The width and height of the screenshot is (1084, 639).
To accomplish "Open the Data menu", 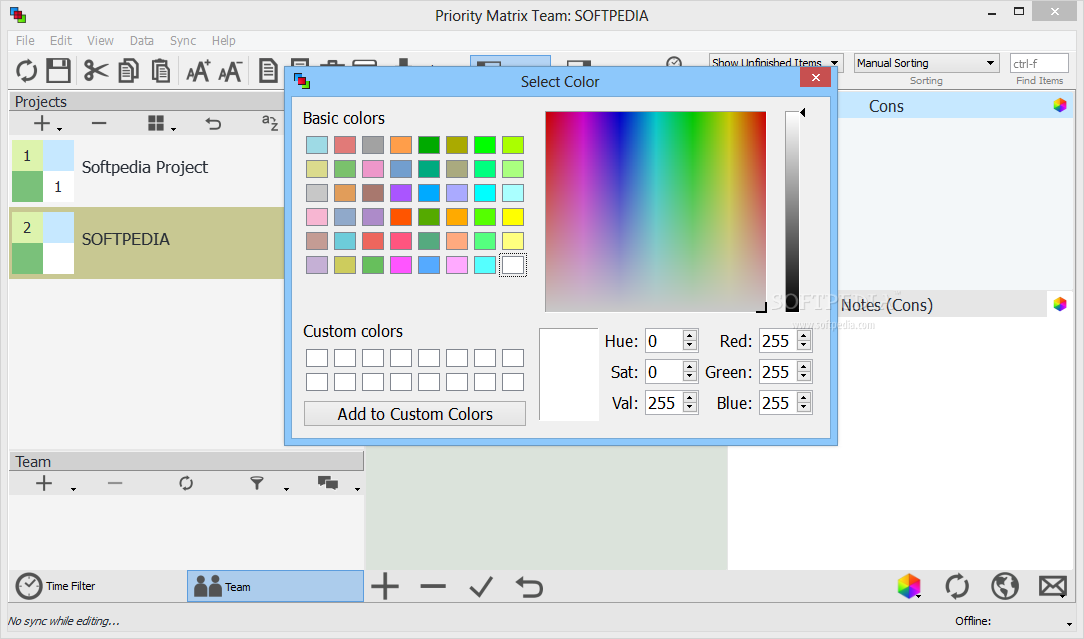I will tap(142, 41).
